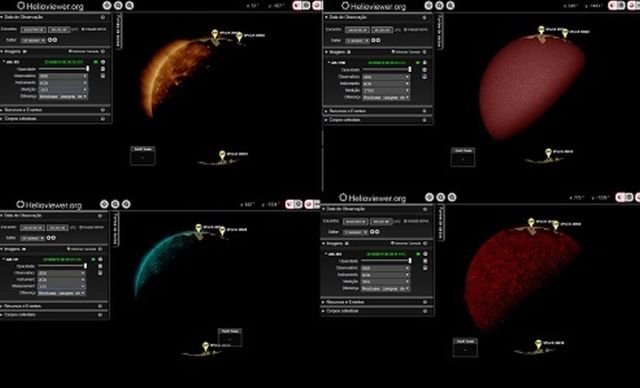The width and height of the screenshot is (640, 388).
Task: Open Diferença dropdown in pink Sun window
Action: pos(386,98)
